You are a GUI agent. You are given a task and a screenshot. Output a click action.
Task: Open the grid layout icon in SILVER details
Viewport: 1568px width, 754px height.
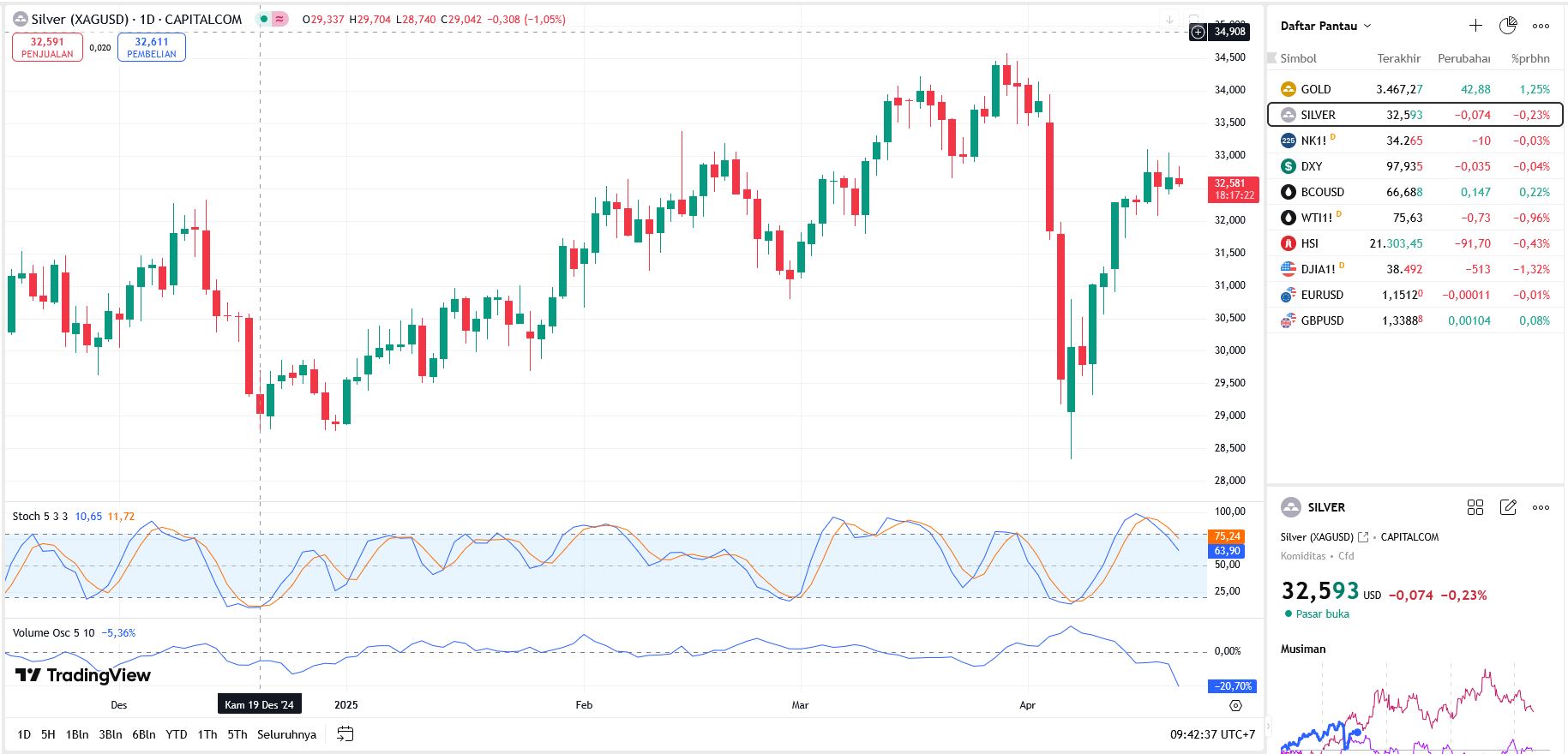1475,507
